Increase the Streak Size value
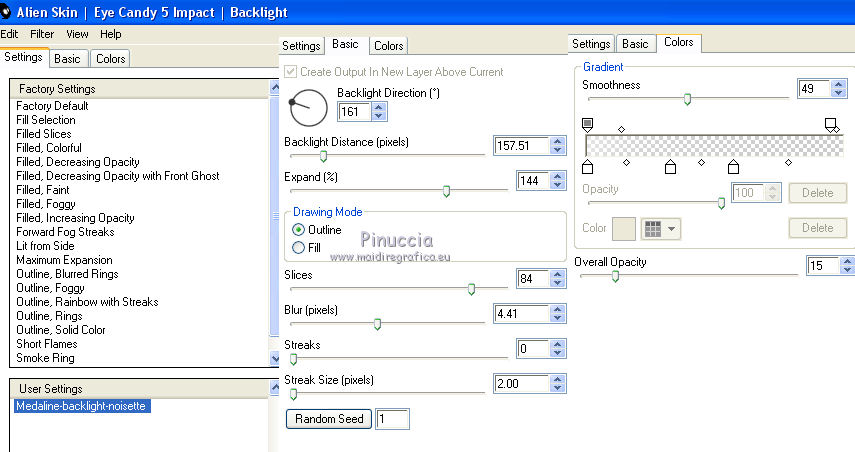The height and width of the screenshot is (452, 855). coord(557,379)
